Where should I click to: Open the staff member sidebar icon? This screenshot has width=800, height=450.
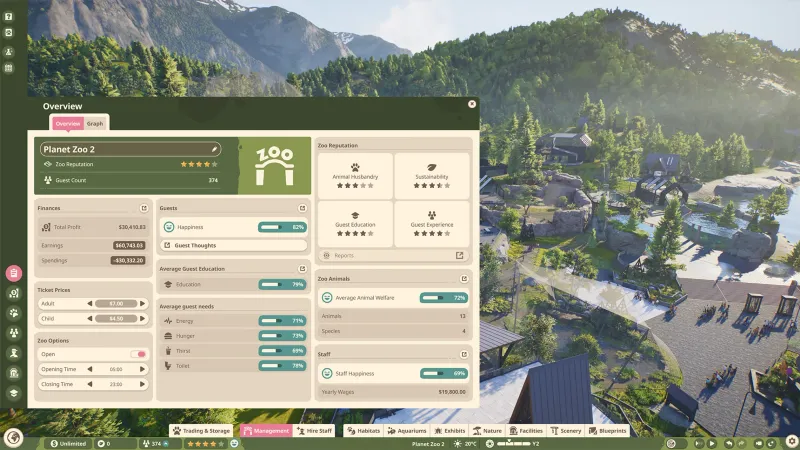[14, 353]
